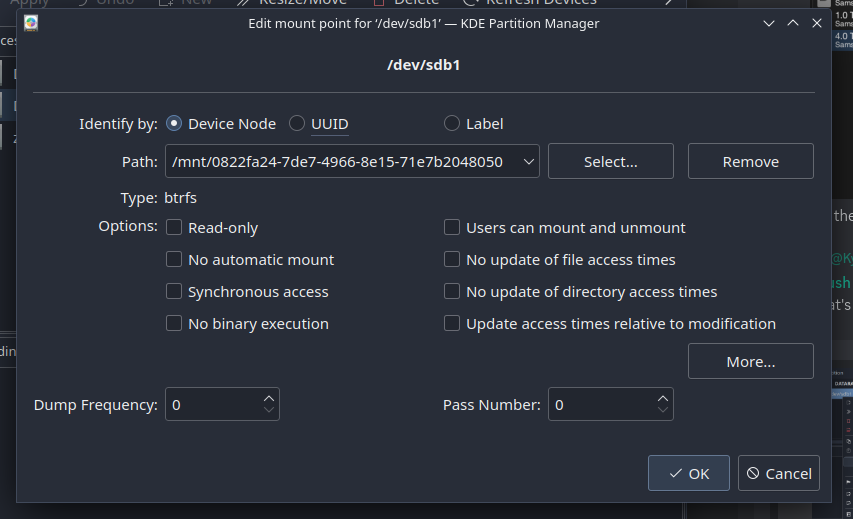
Task: Enable No update of file access times
Action: point(452,260)
